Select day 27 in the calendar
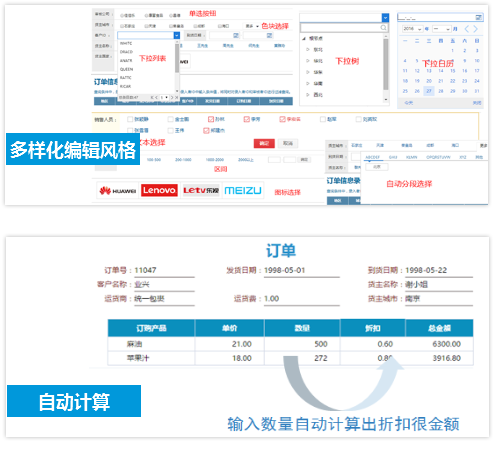Screen dimensions: 493x449 429,91
